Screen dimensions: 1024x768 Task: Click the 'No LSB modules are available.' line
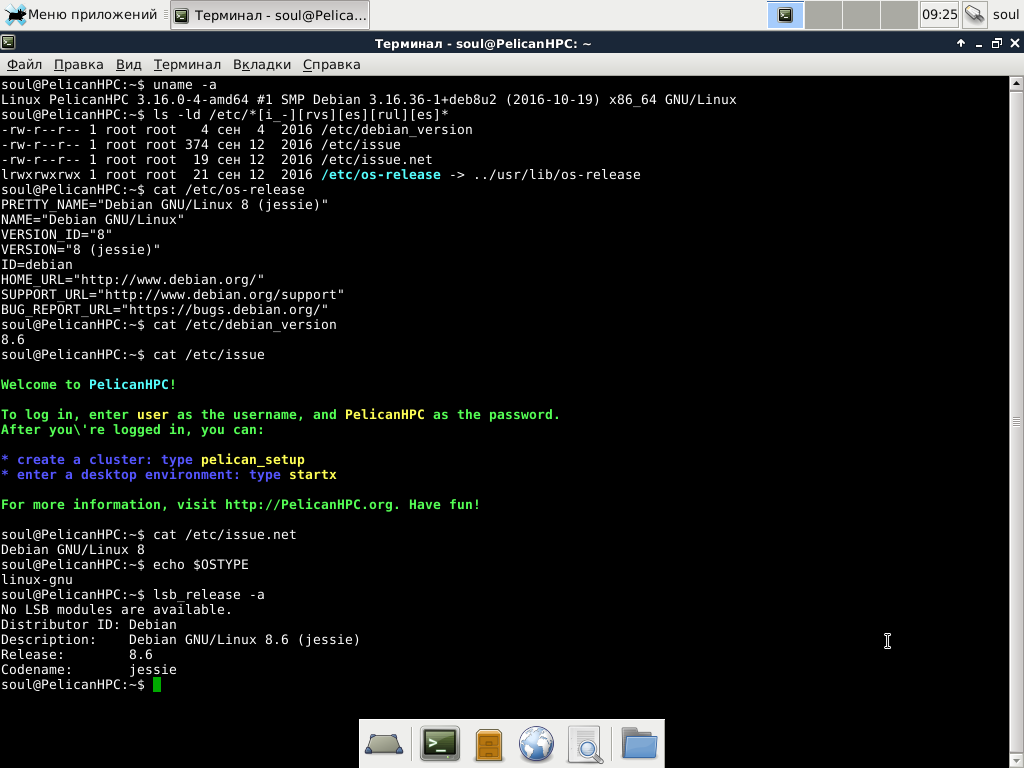click(x=116, y=609)
